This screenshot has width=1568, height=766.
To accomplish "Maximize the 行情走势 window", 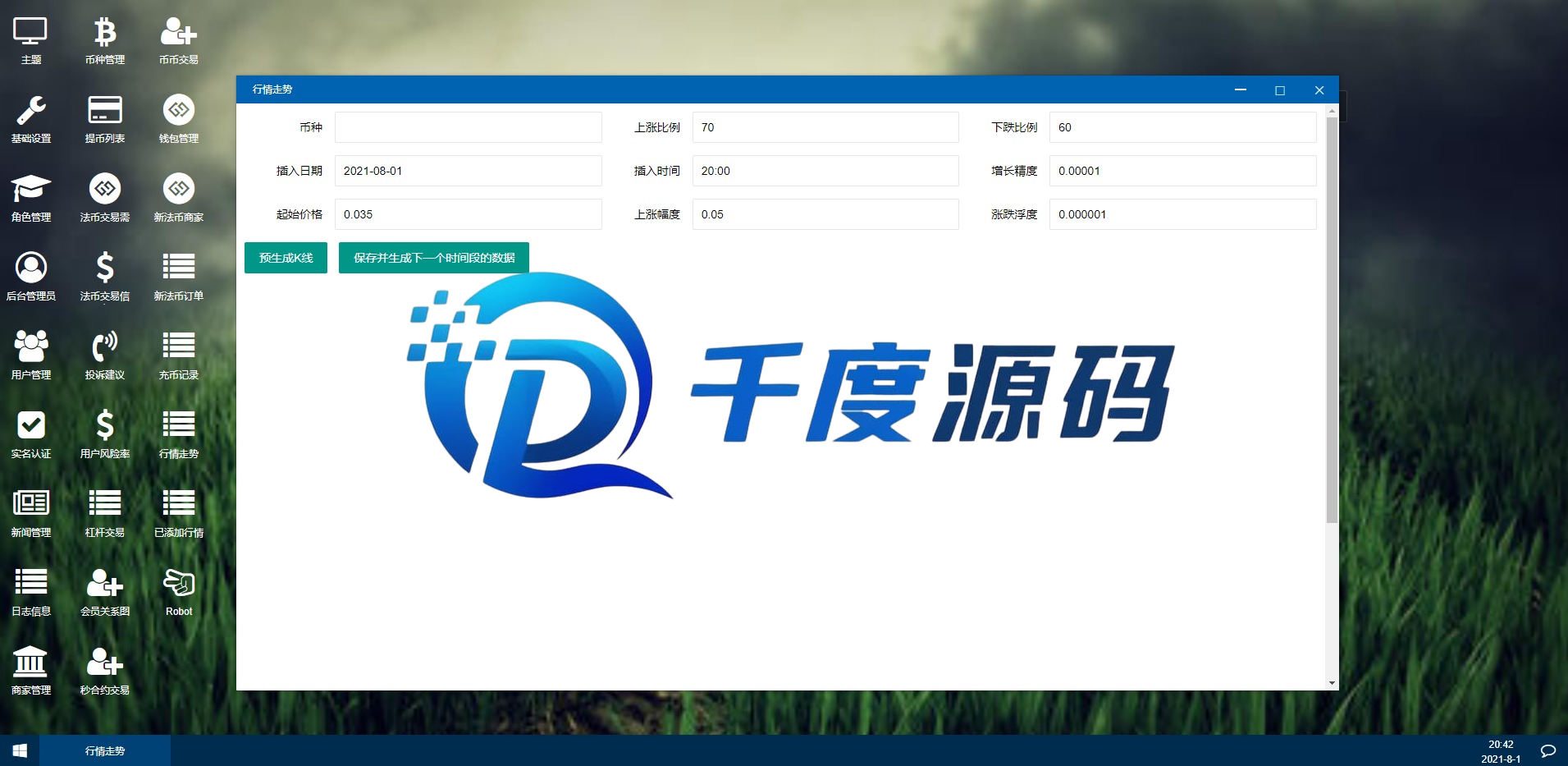I will 1280,89.
